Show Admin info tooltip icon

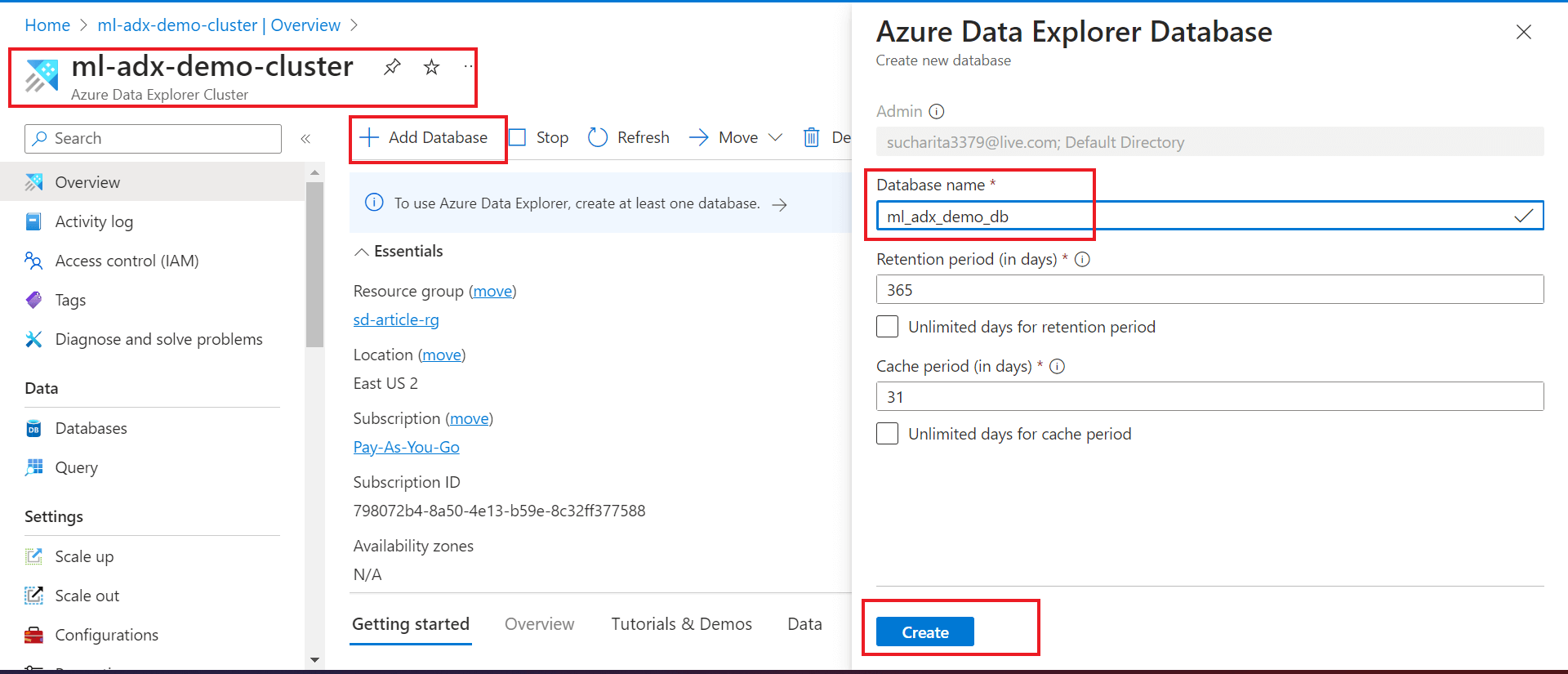pos(937,111)
